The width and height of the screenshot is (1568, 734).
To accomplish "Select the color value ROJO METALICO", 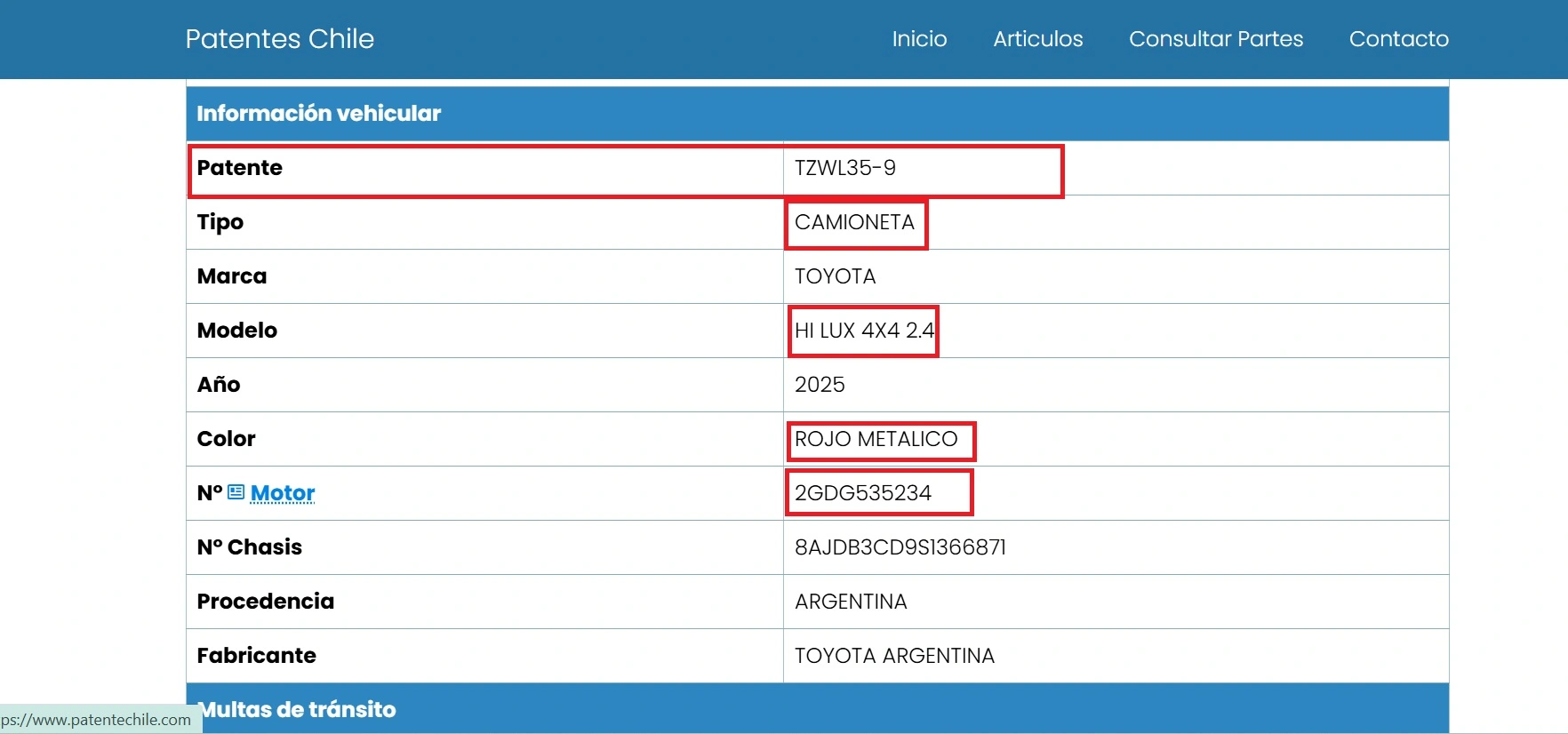I will pos(876,439).
